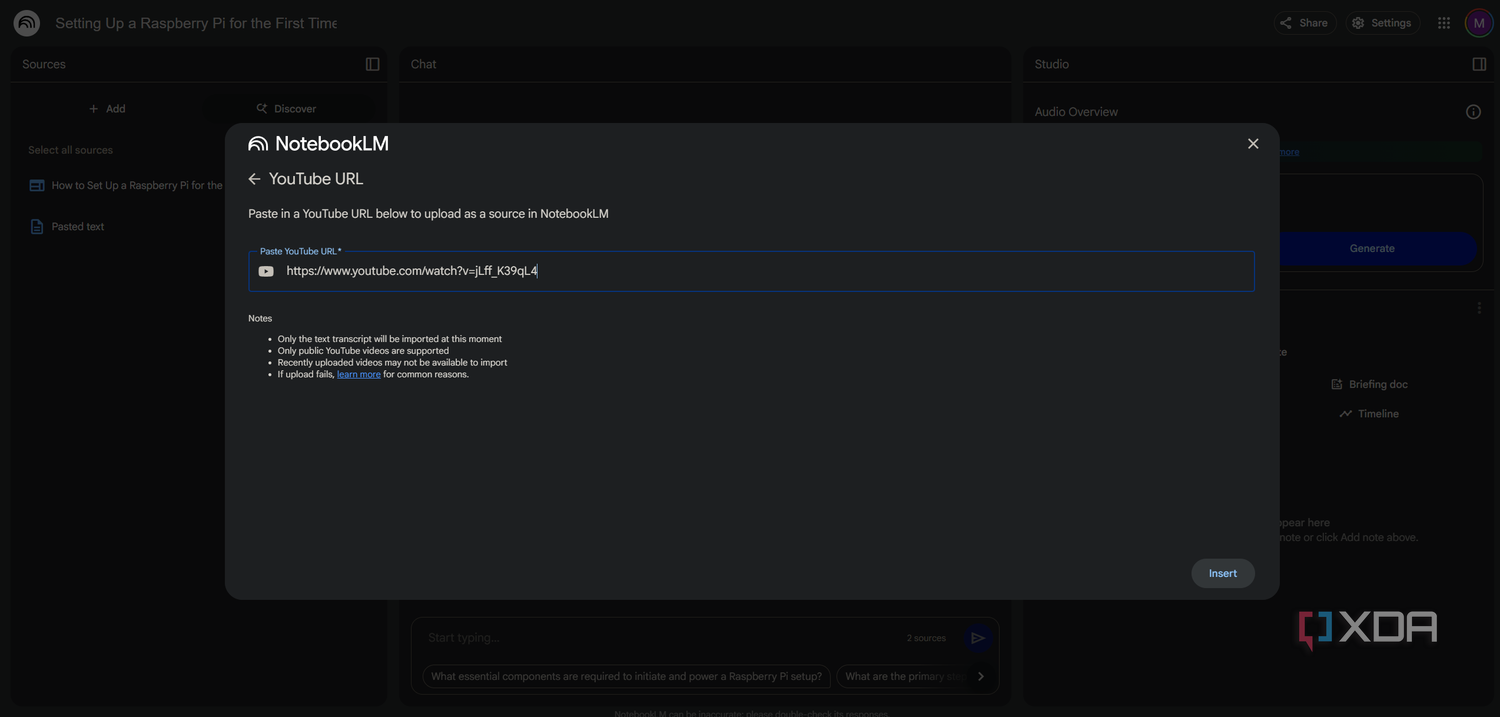
Task: Click the notebook title 'Setting Up a Raspberry Pi'
Action: [x=196, y=23]
